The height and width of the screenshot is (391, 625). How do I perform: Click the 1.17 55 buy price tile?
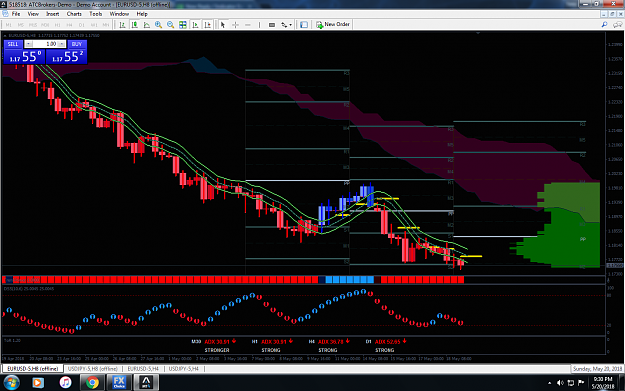(x=67, y=57)
